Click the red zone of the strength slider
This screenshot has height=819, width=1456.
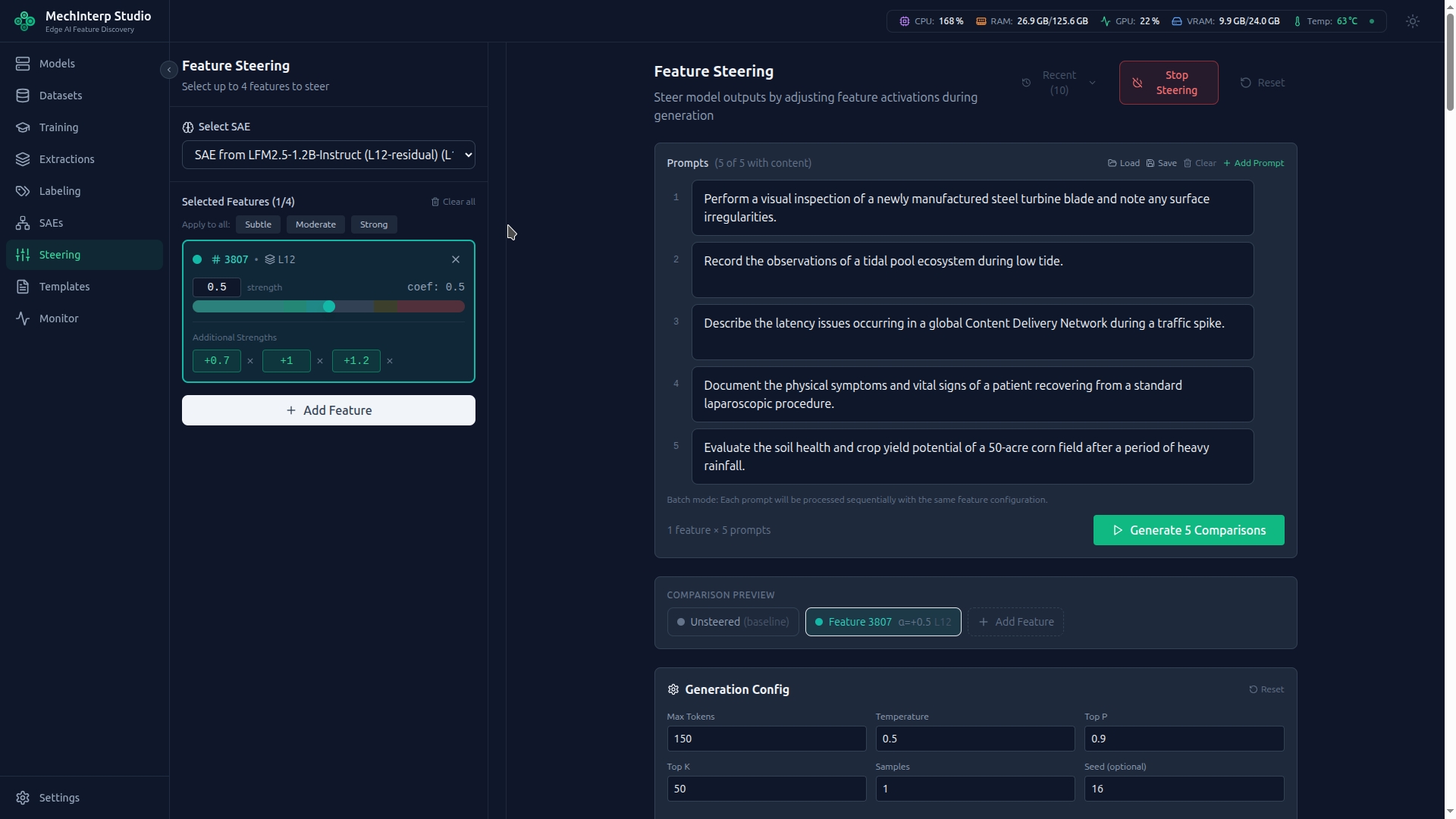pos(431,306)
